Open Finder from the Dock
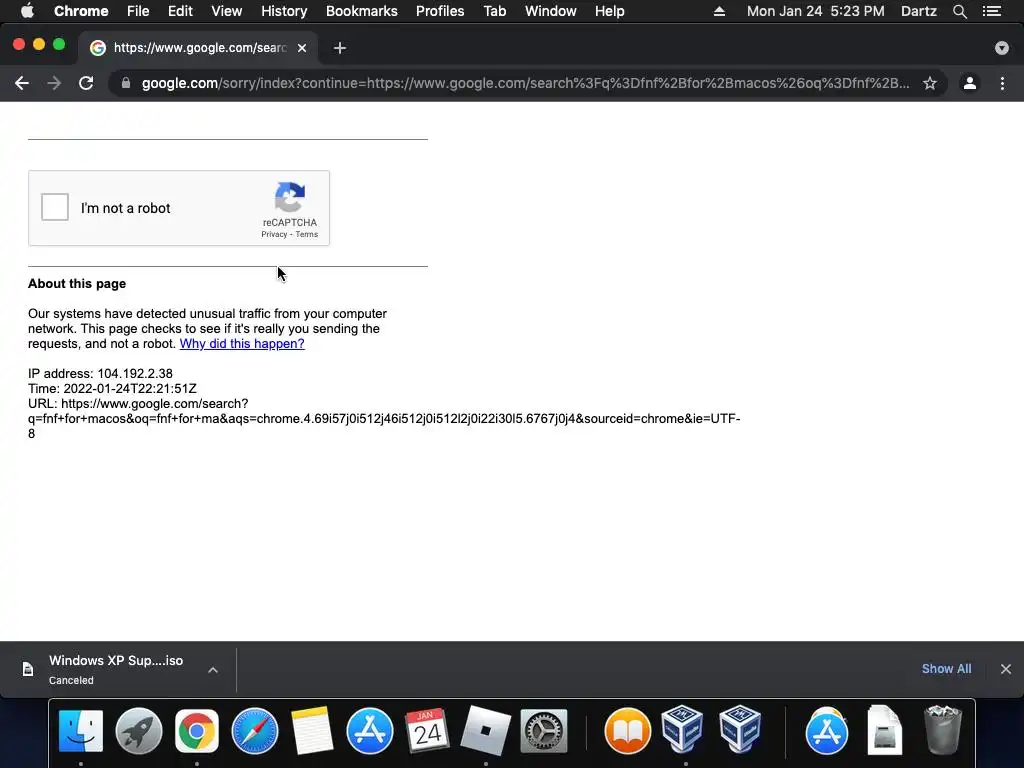 click(80, 731)
